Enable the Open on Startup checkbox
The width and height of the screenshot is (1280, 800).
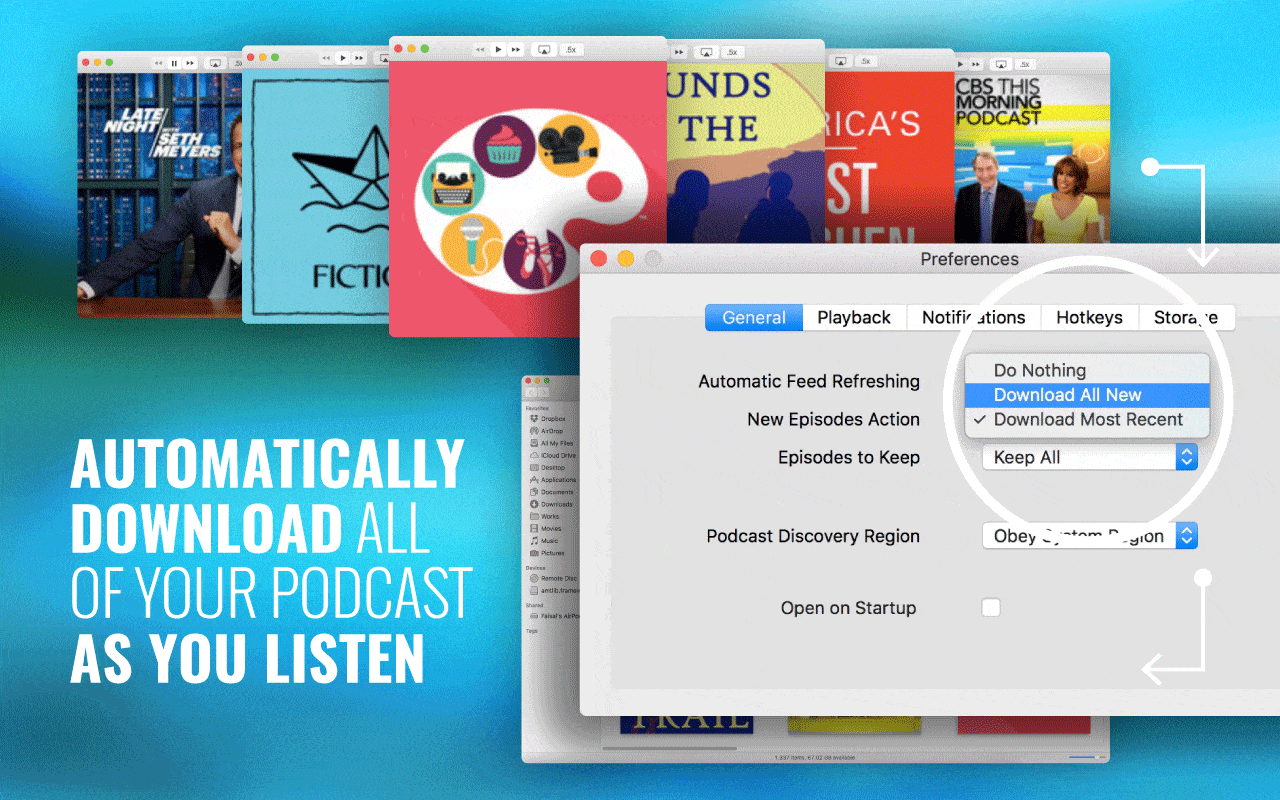point(991,607)
